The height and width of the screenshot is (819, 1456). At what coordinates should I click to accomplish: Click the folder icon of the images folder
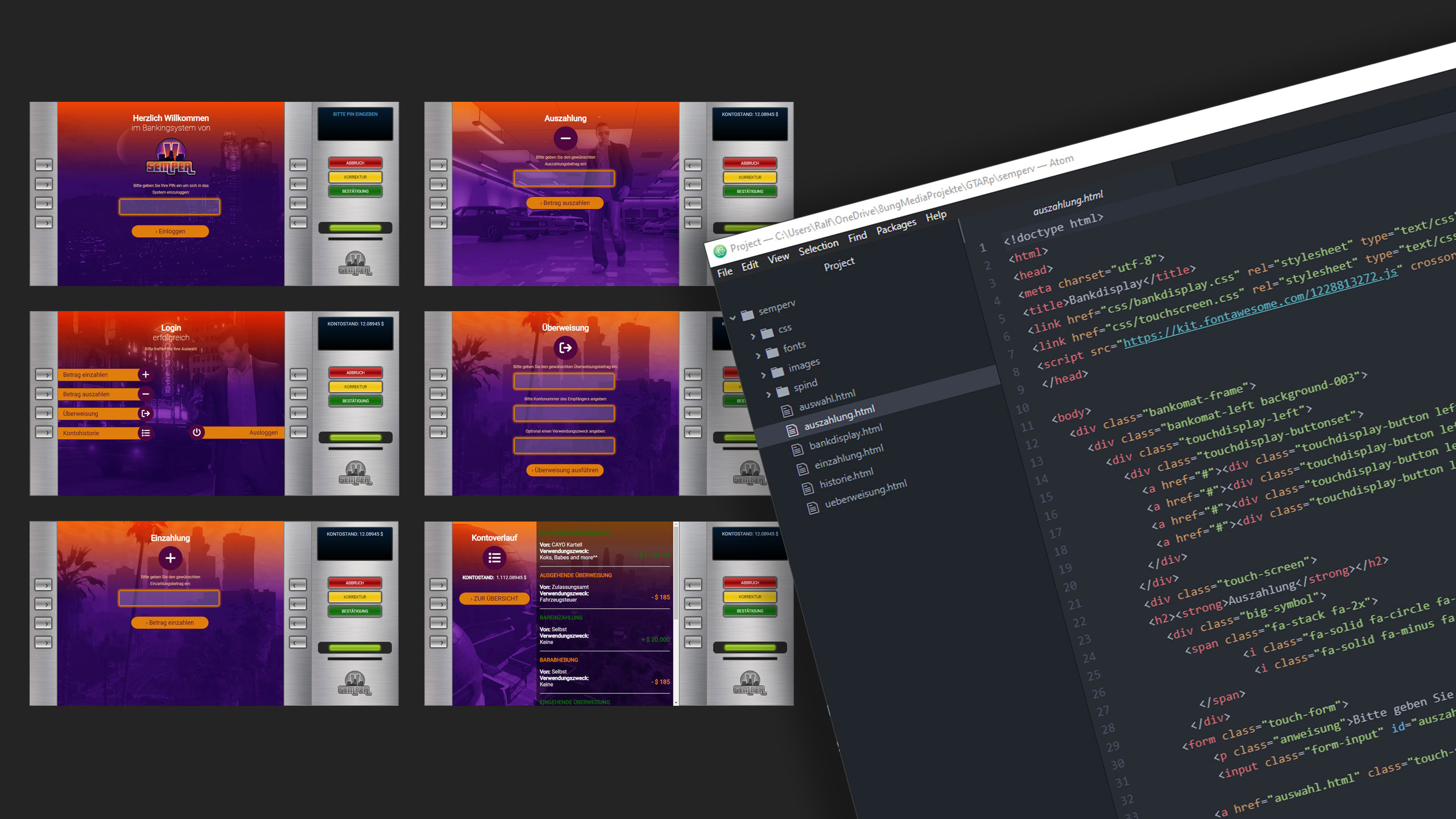[x=777, y=373]
